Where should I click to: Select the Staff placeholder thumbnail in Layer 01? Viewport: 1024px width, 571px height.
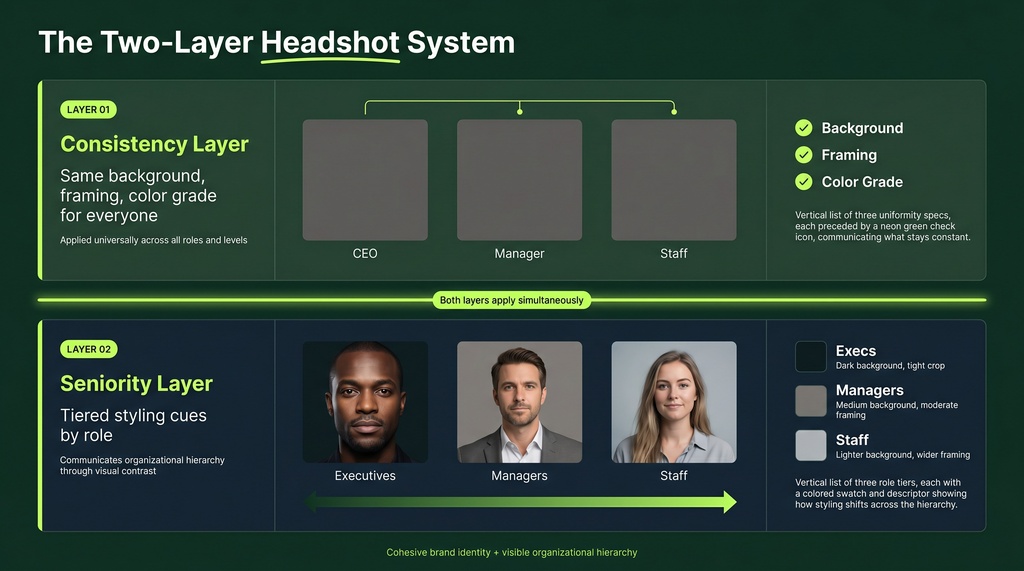(x=674, y=180)
